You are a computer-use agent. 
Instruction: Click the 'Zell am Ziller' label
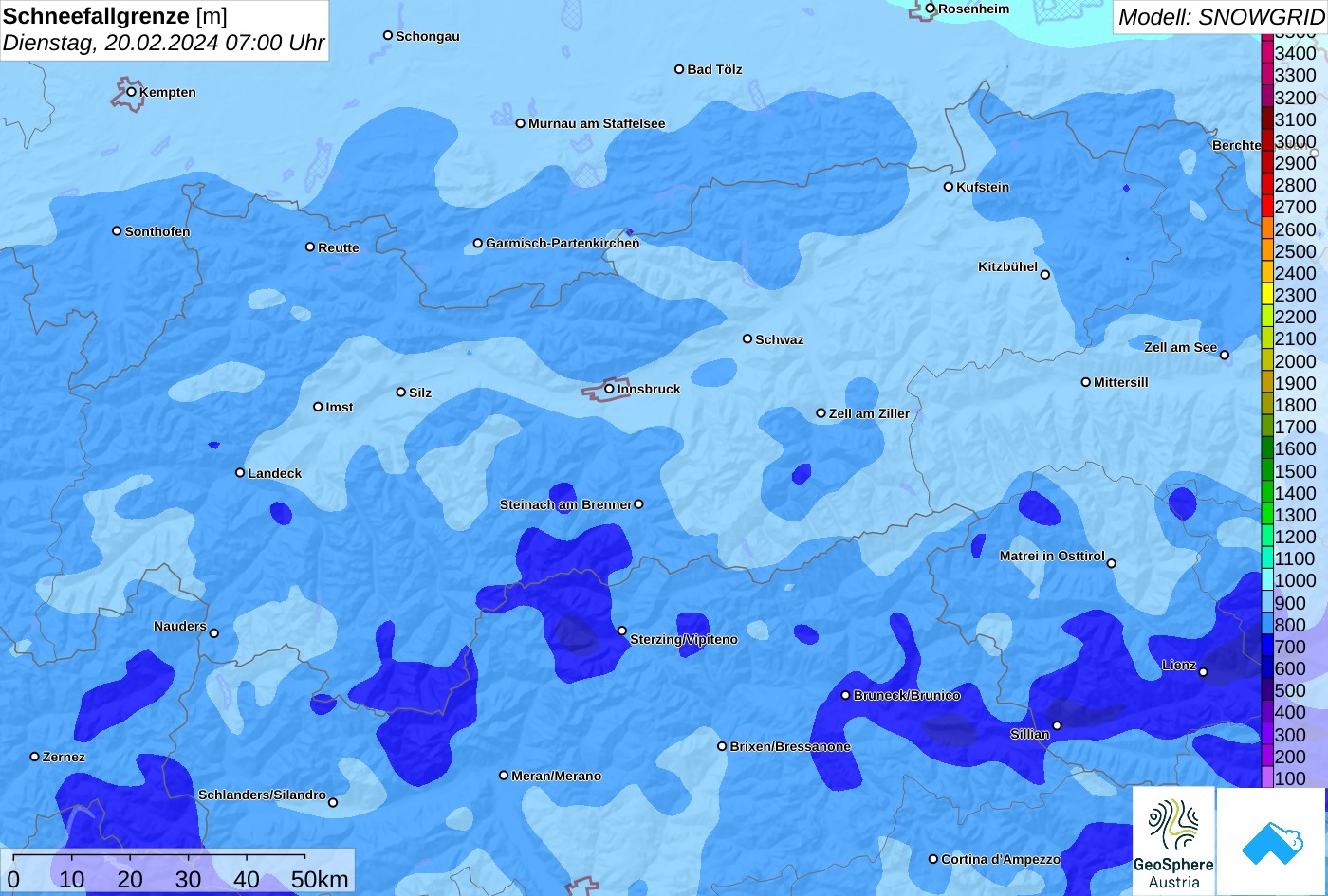(x=869, y=413)
